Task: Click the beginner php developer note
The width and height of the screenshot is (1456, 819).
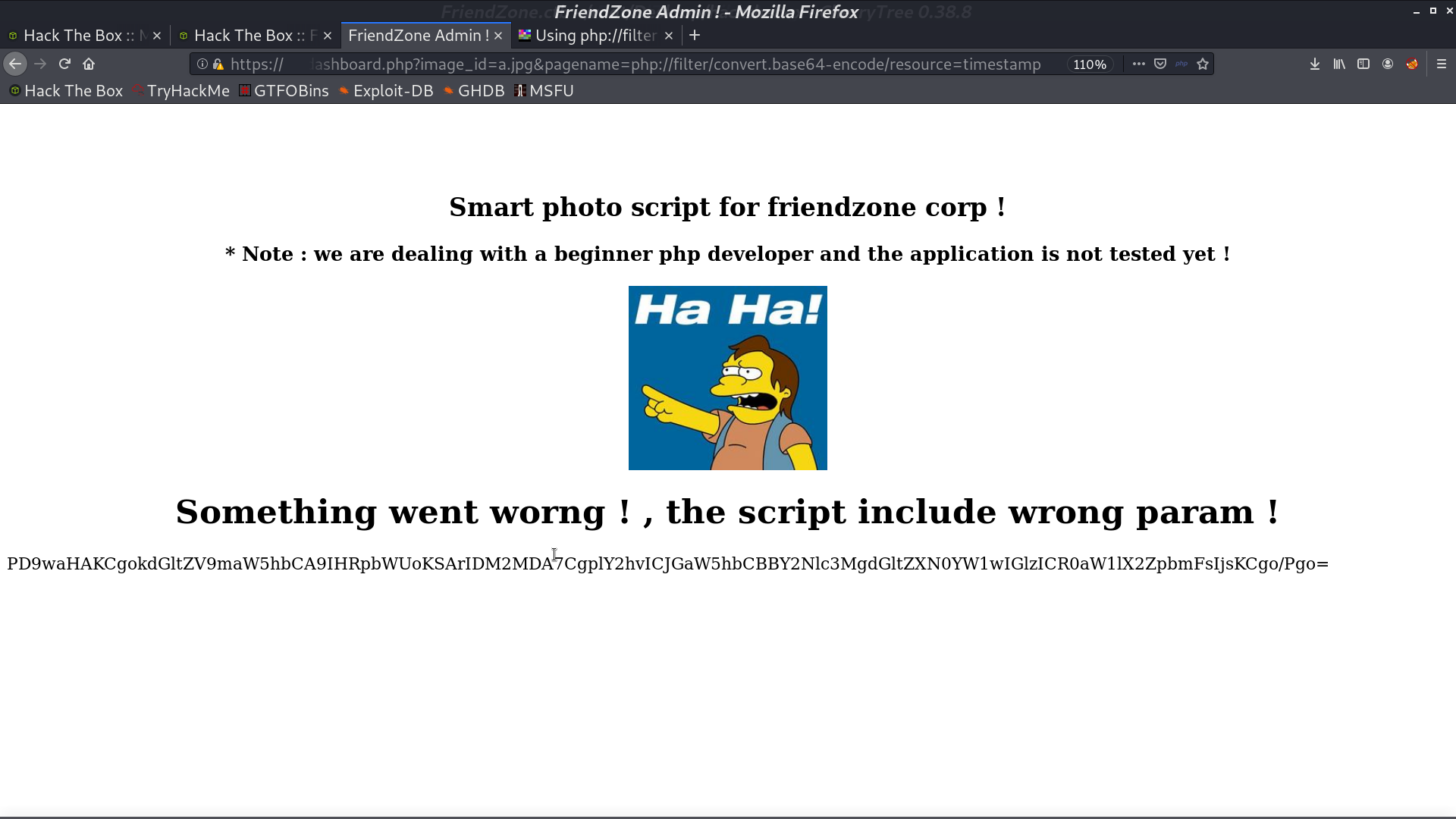Action: click(728, 254)
